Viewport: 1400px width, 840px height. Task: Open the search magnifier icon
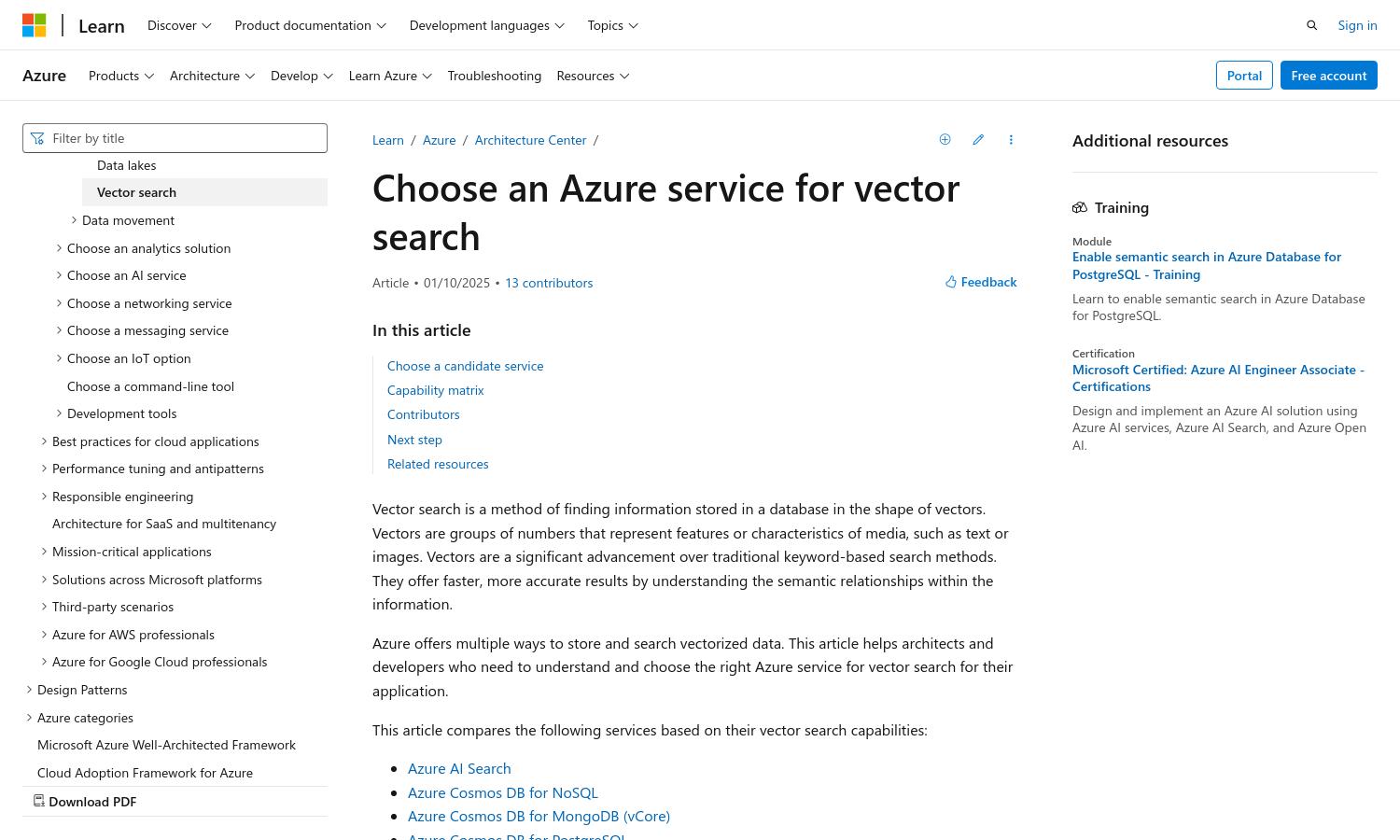click(x=1311, y=25)
